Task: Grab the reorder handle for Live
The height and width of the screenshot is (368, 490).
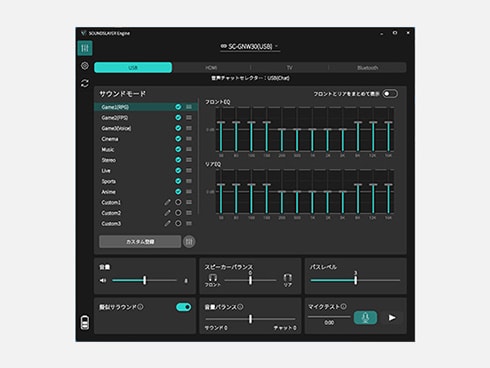Action: point(189,171)
